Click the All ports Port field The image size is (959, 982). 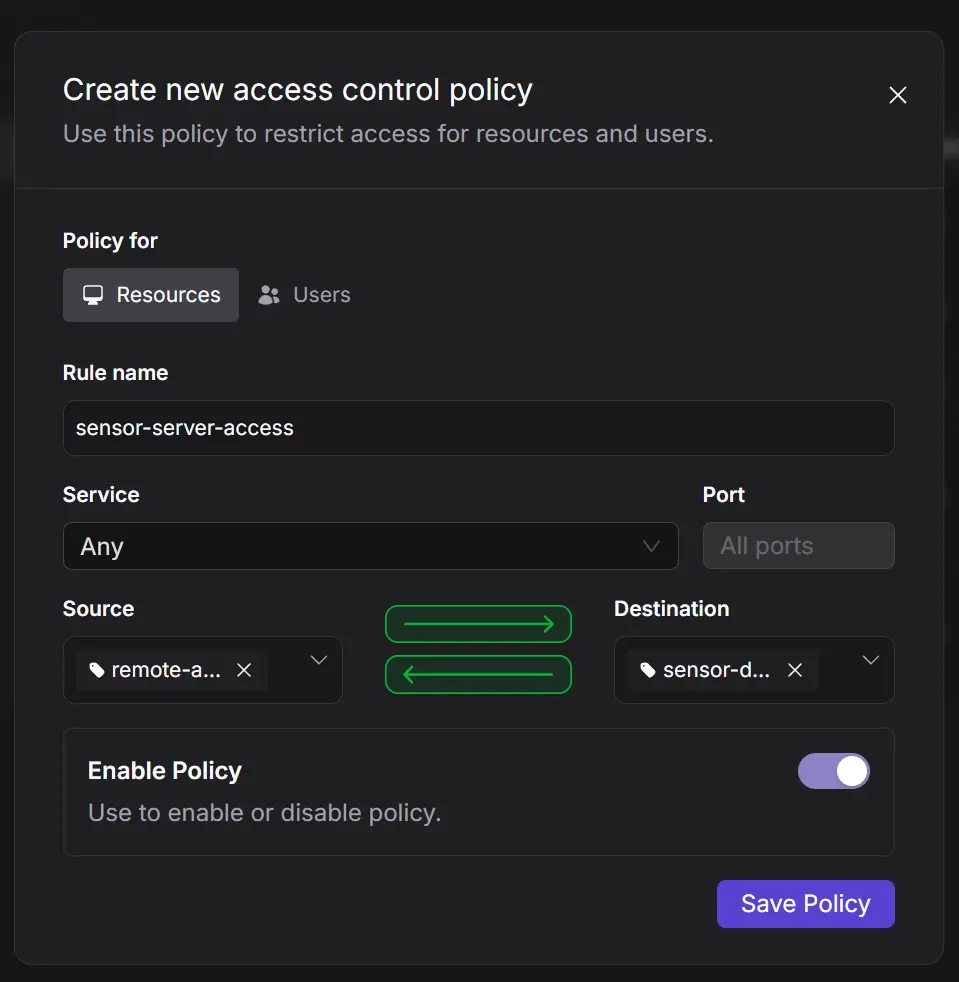(798, 546)
